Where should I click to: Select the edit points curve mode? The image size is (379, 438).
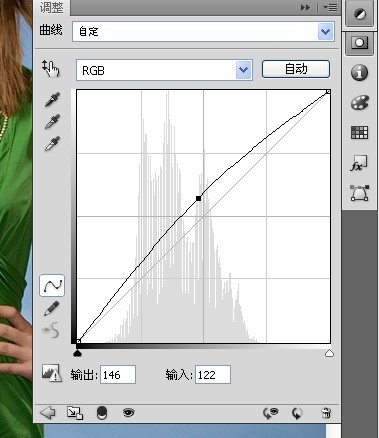(x=52, y=286)
